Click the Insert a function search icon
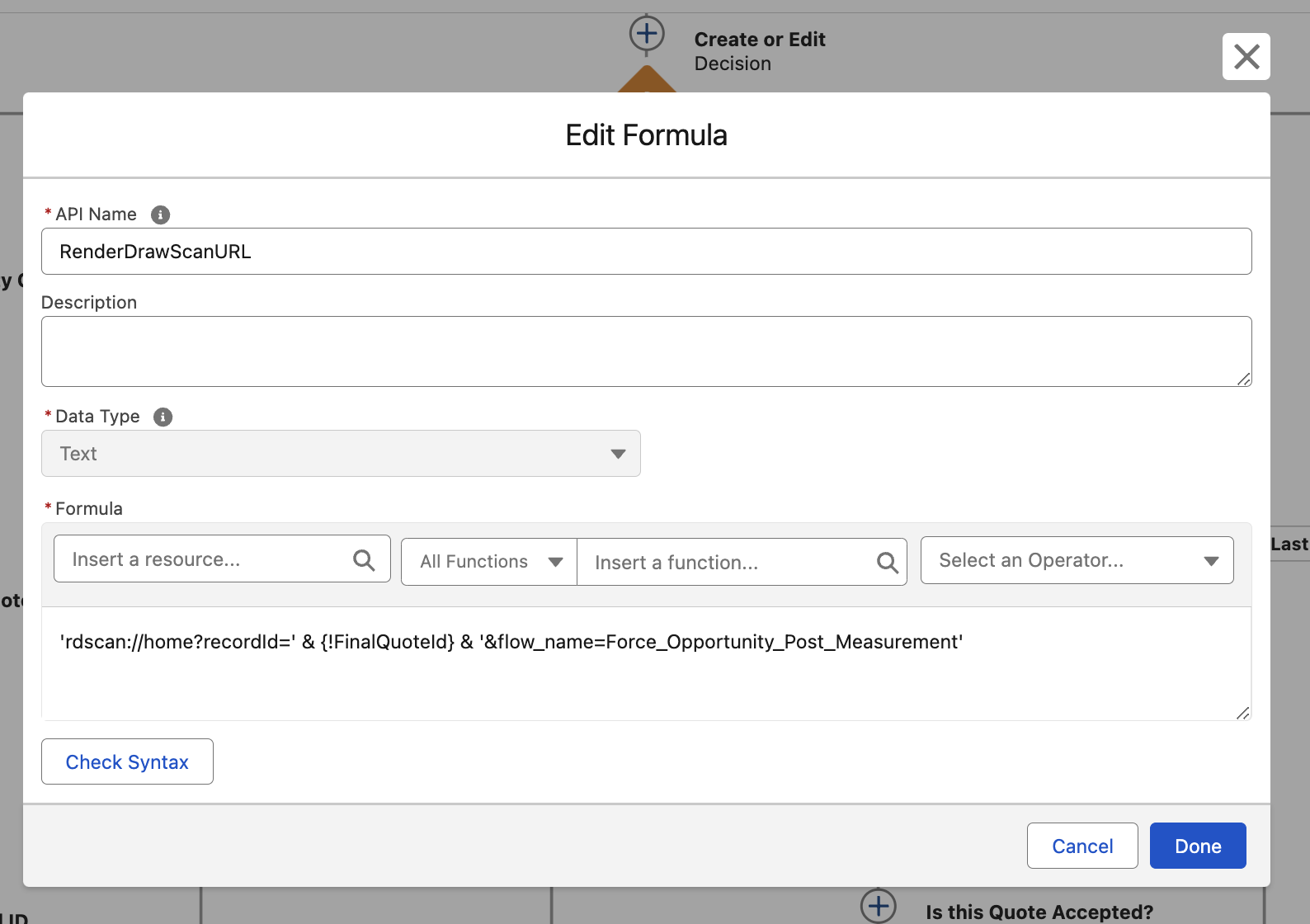The height and width of the screenshot is (924, 1310). coord(887,563)
